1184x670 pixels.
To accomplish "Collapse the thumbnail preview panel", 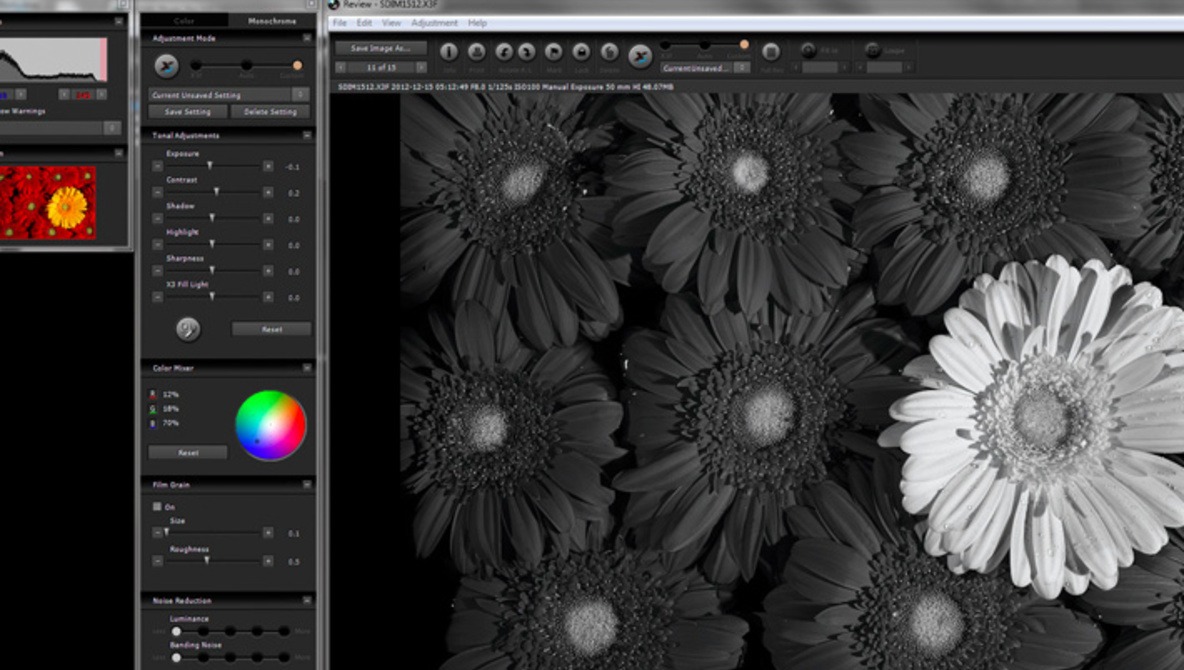I will (x=119, y=153).
